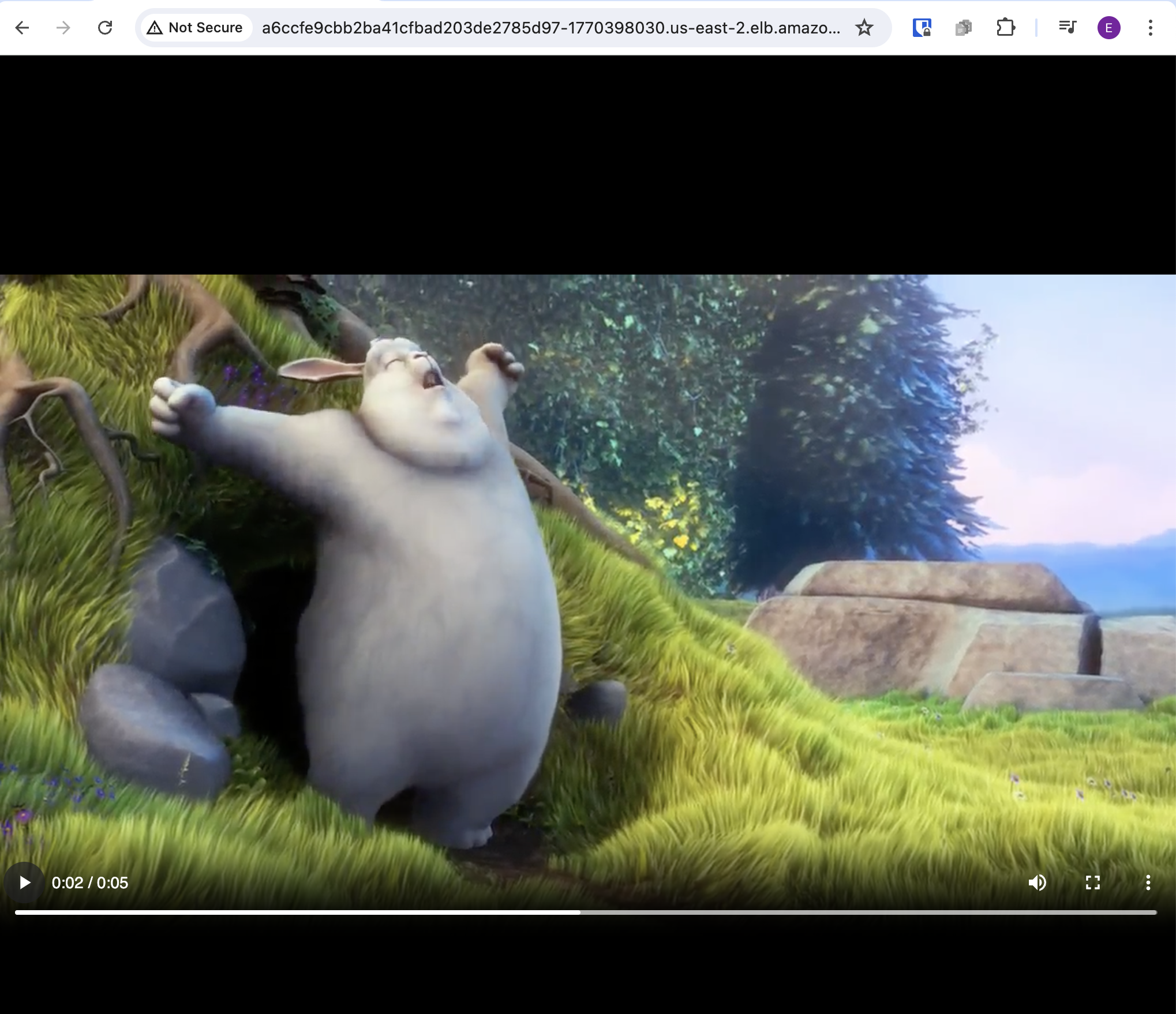Mute the video volume

click(1038, 882)
